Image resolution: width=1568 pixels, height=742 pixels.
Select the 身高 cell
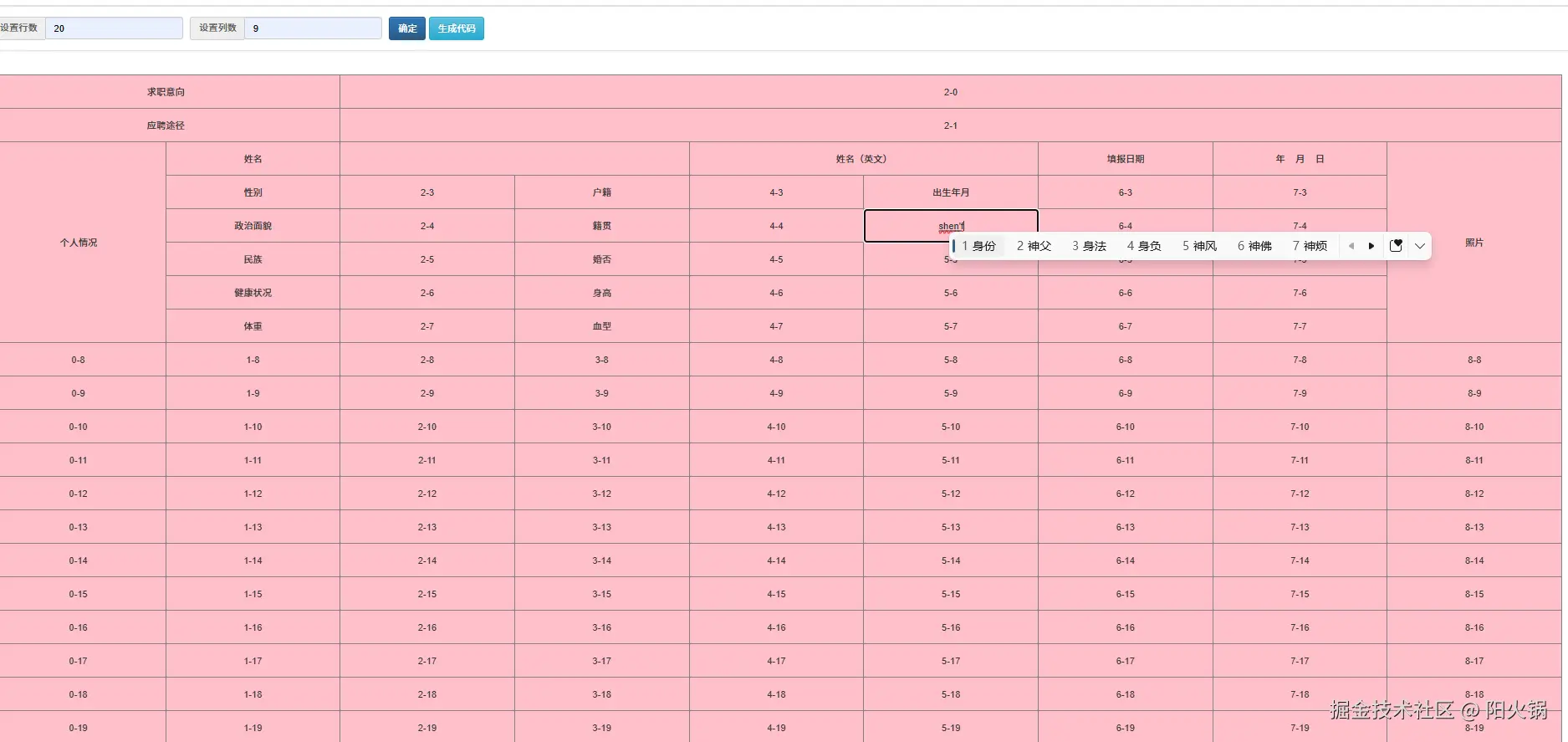(602, 293)
